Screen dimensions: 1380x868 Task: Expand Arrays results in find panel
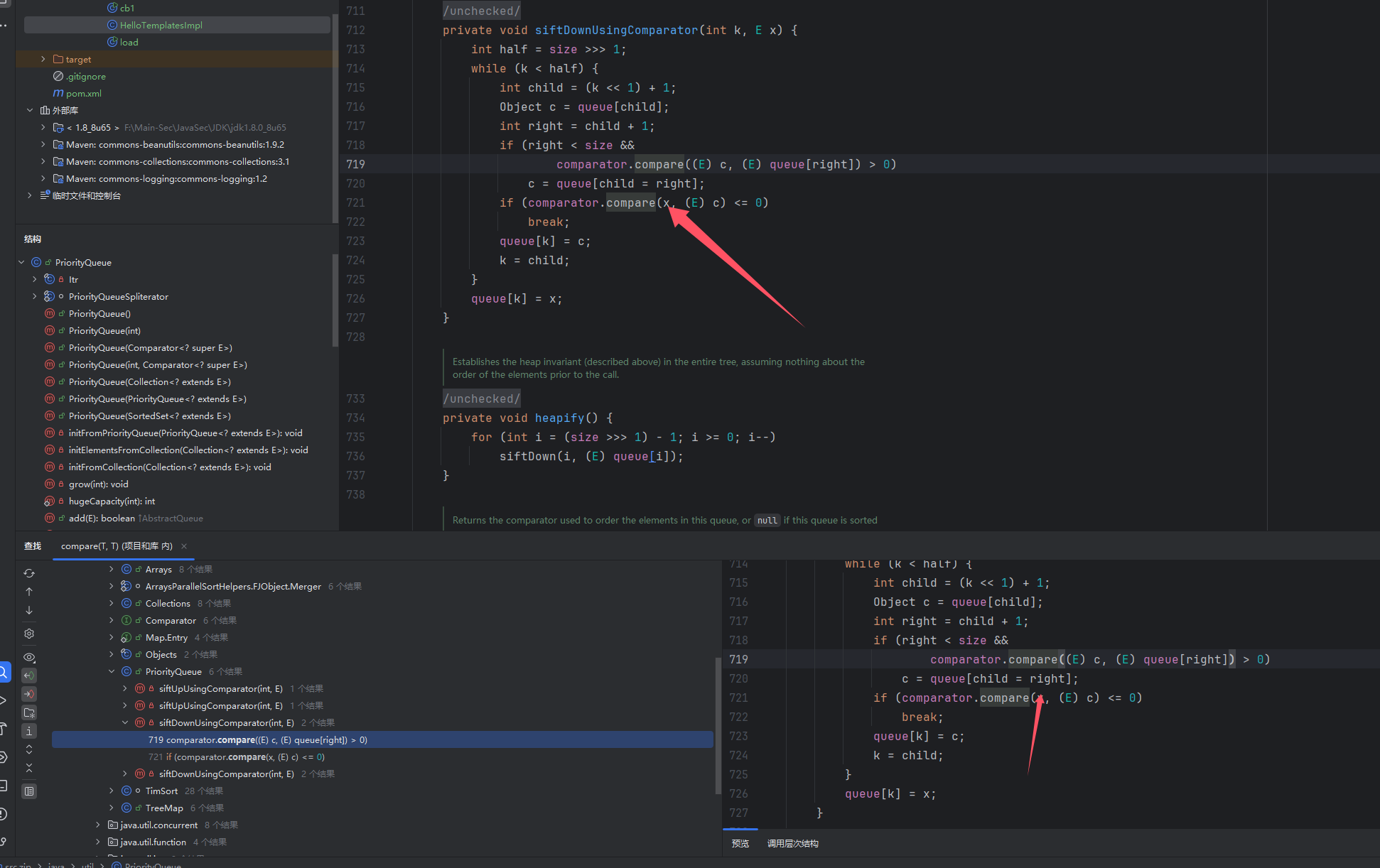112,569
